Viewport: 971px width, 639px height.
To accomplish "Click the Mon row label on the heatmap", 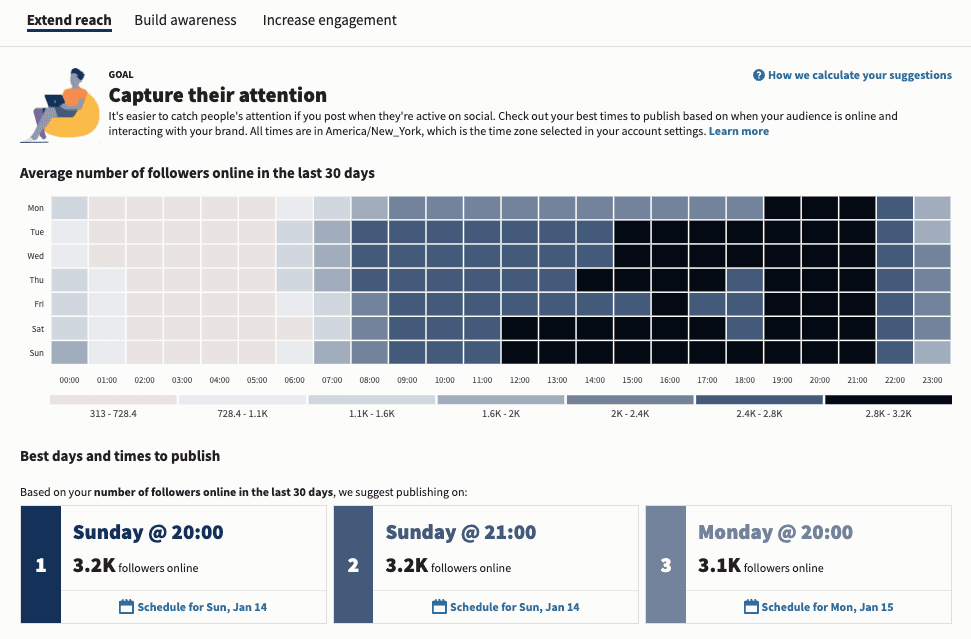I will tap(35, 208).
